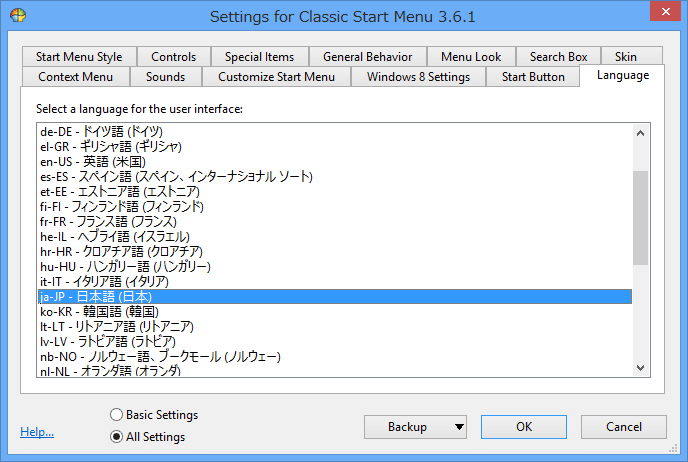Select the All Settings radio button
Image resolution: width=688 pixels, height=462 pixels.
pyautogui.click(x=117, y=437)
